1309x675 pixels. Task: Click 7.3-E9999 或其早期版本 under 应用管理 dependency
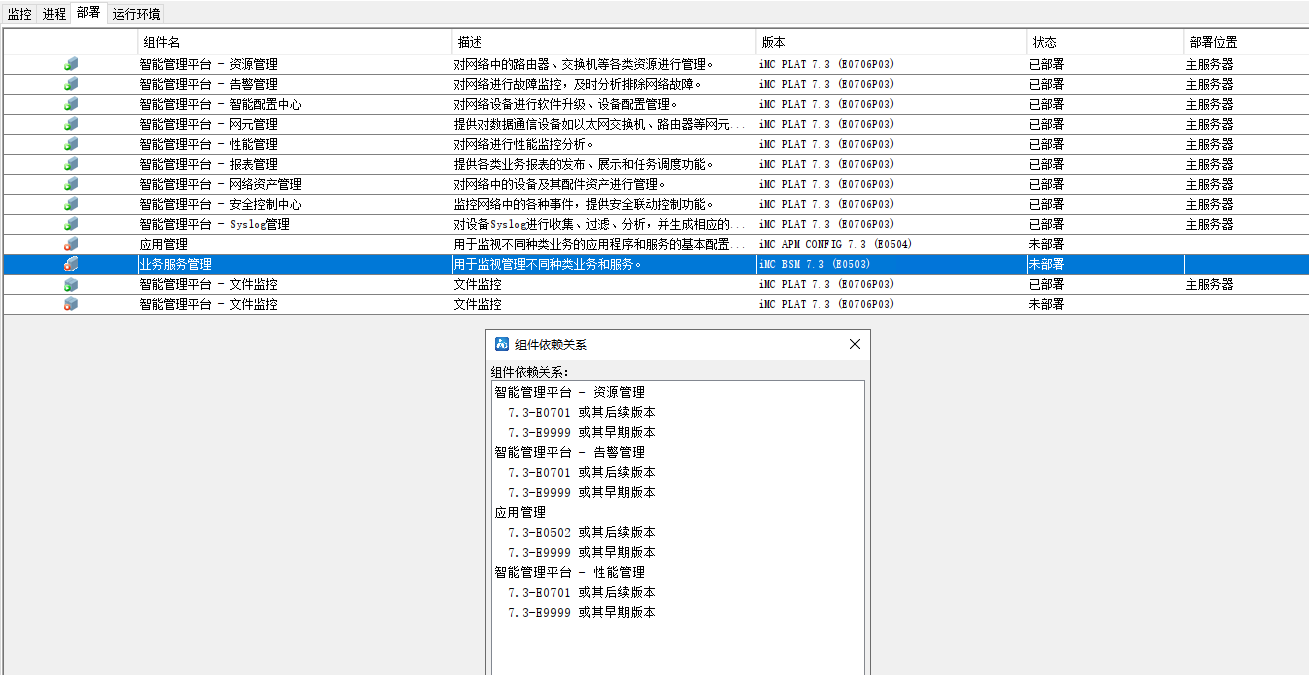click(581, 552)
